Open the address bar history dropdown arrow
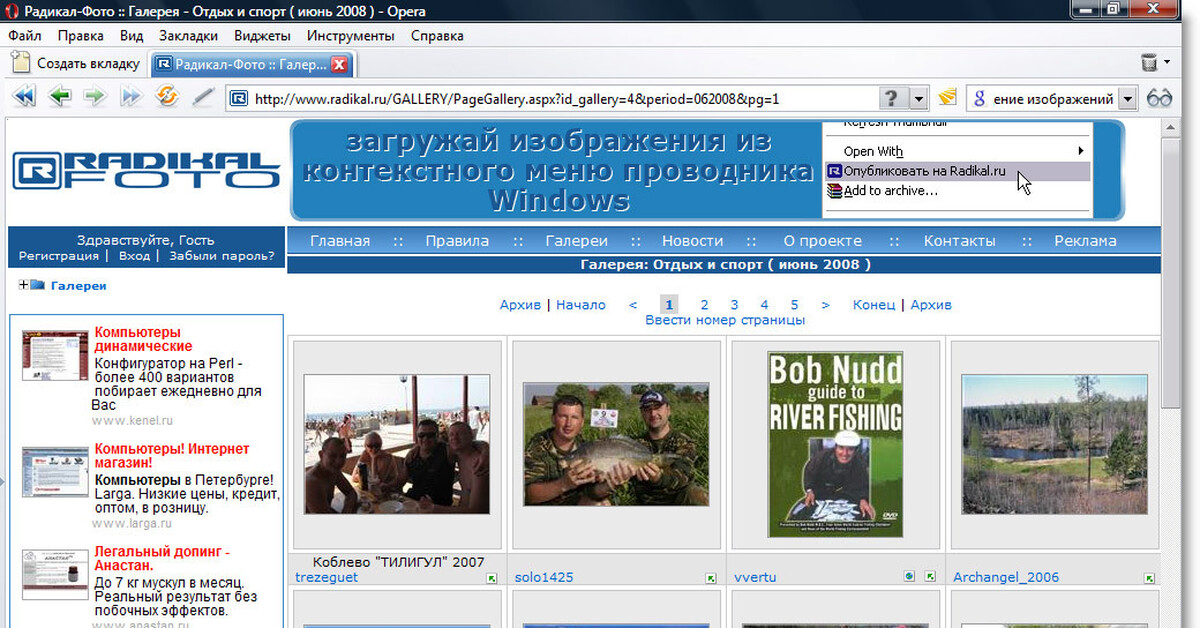Screen dimensions: 1200x628 click(919, 98)
